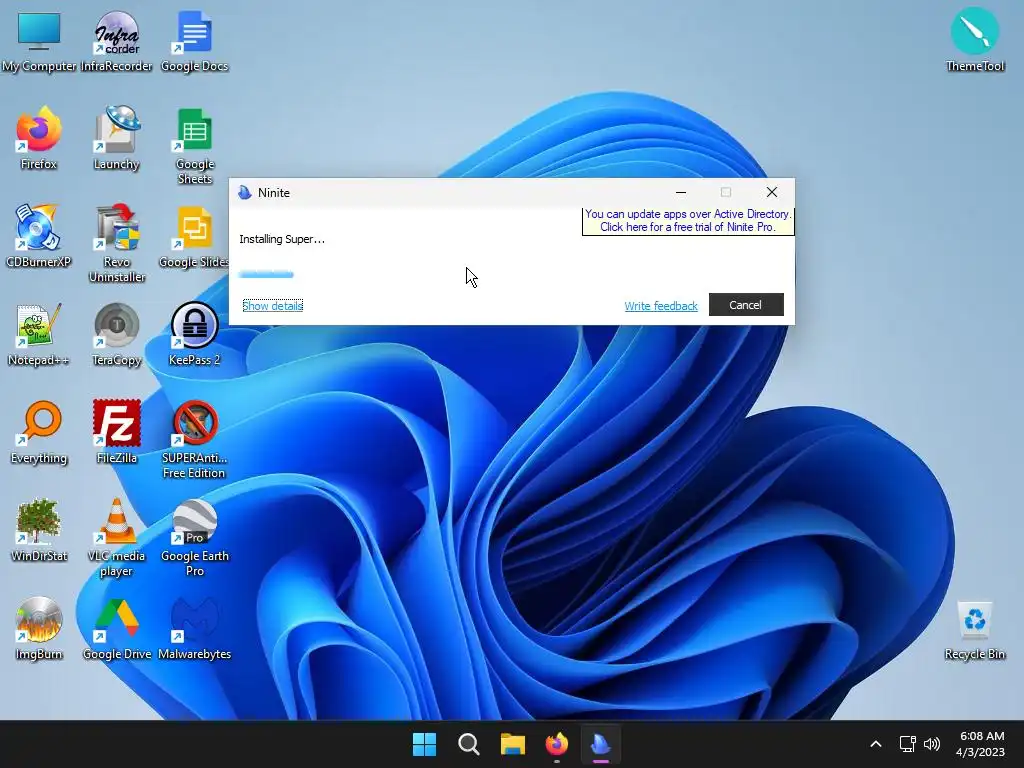Select the Google Earth Pro shortcut

(x=194, y=537)
